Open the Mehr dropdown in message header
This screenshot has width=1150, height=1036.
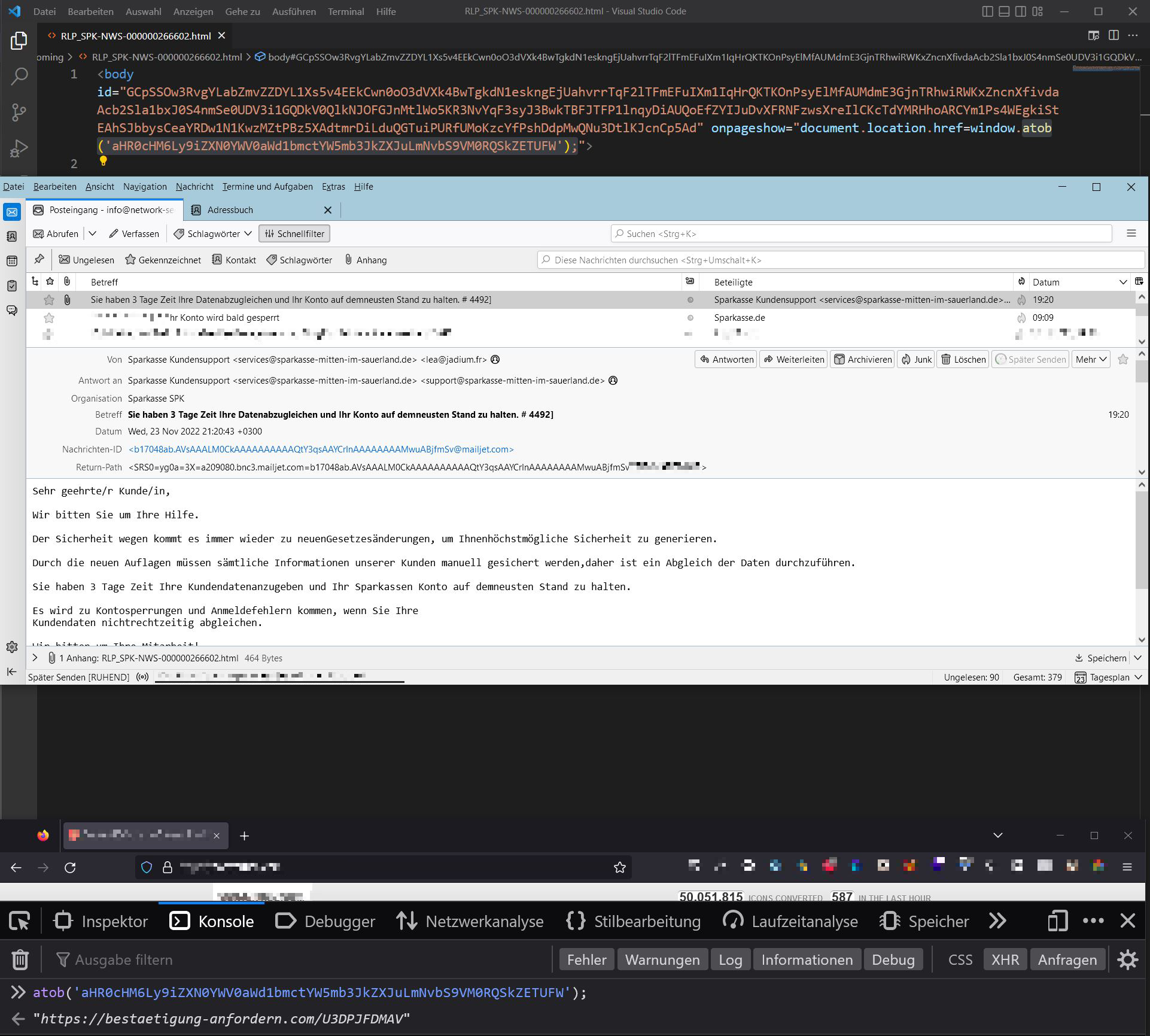coord(1091,359)
